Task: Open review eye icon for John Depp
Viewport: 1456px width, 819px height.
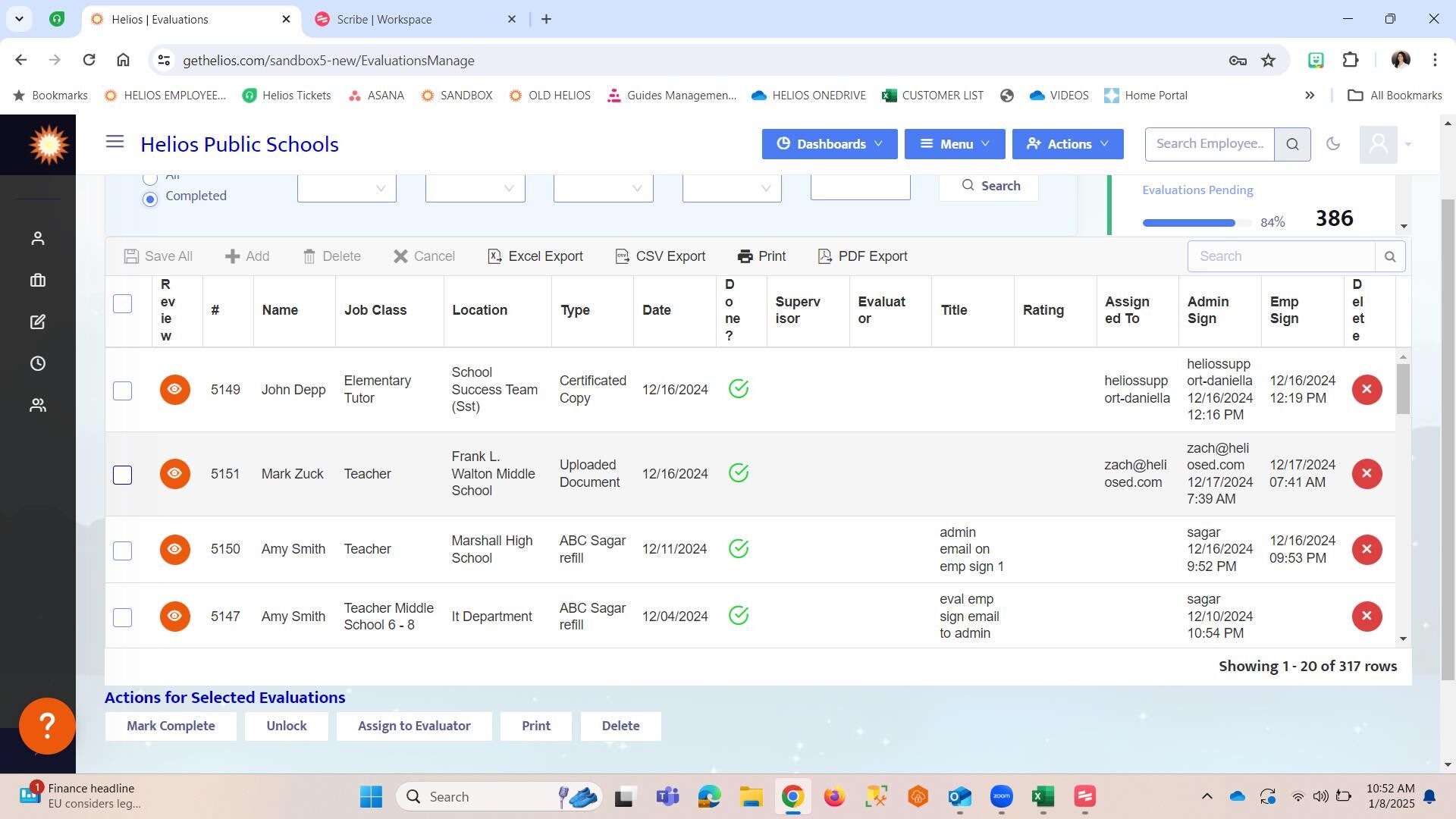Action: 174,390
